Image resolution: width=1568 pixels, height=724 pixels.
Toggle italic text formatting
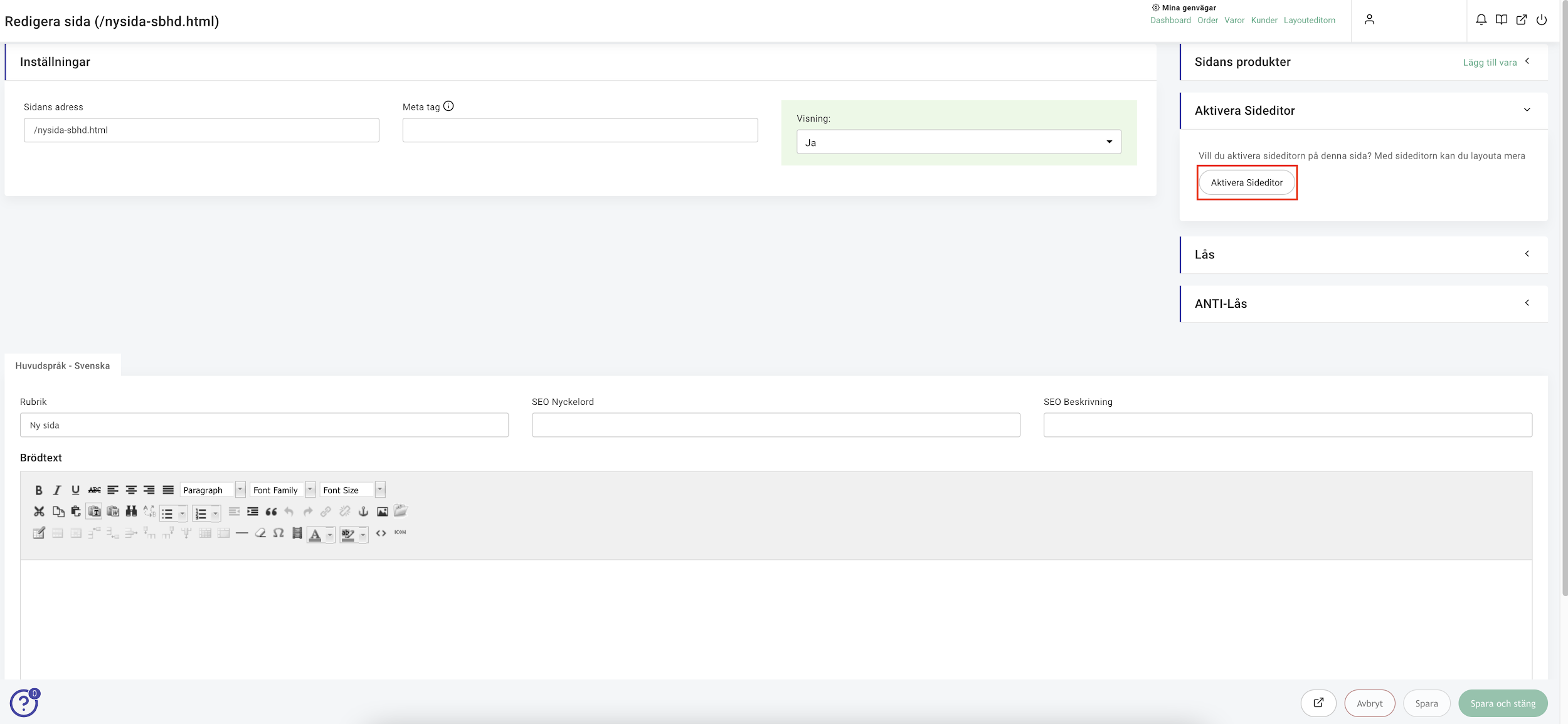pos(57,490)
